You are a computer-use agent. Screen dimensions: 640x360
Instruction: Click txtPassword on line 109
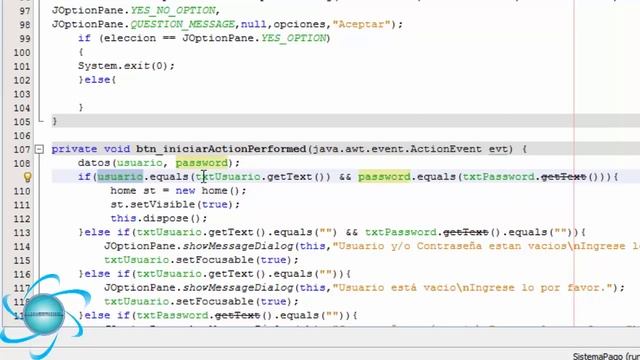(498, 177)
